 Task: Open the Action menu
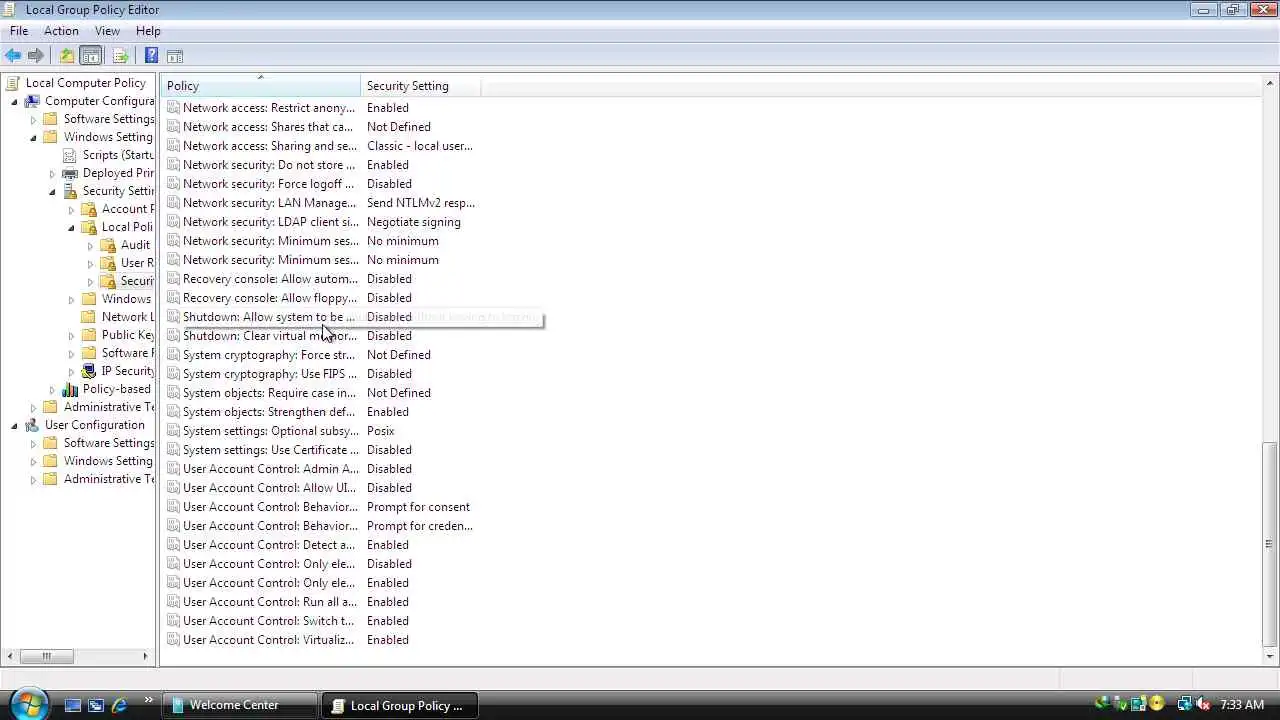(x=61, y=31)
